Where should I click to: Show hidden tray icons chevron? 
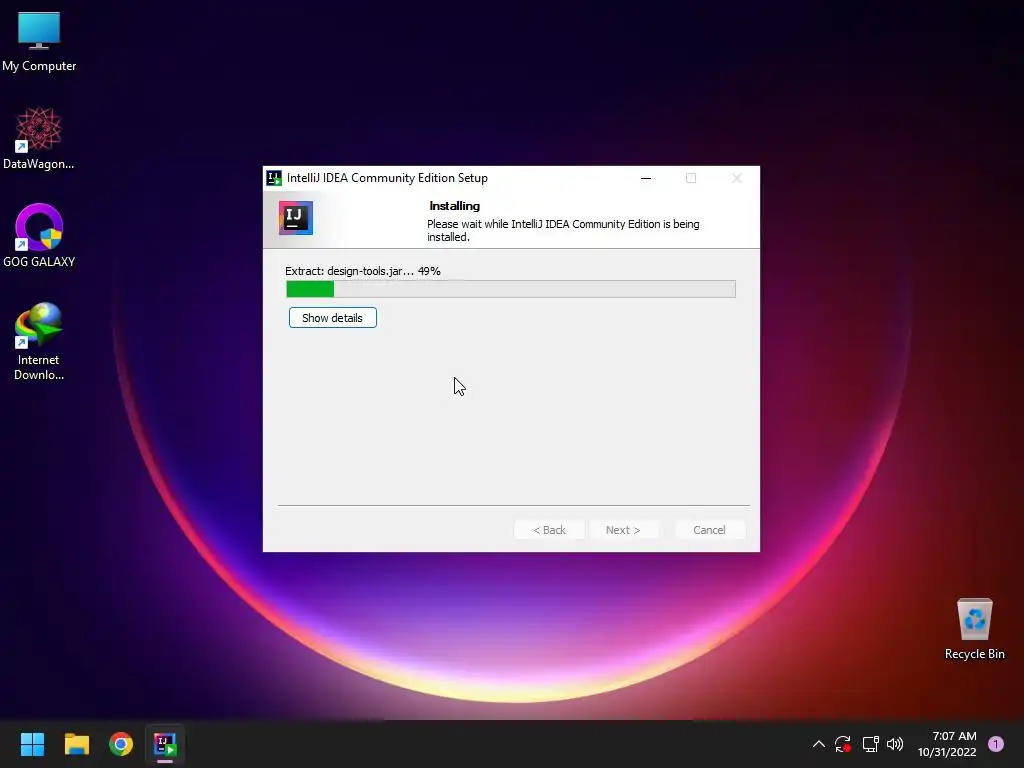pyautogui.click(x=818, y=744)
